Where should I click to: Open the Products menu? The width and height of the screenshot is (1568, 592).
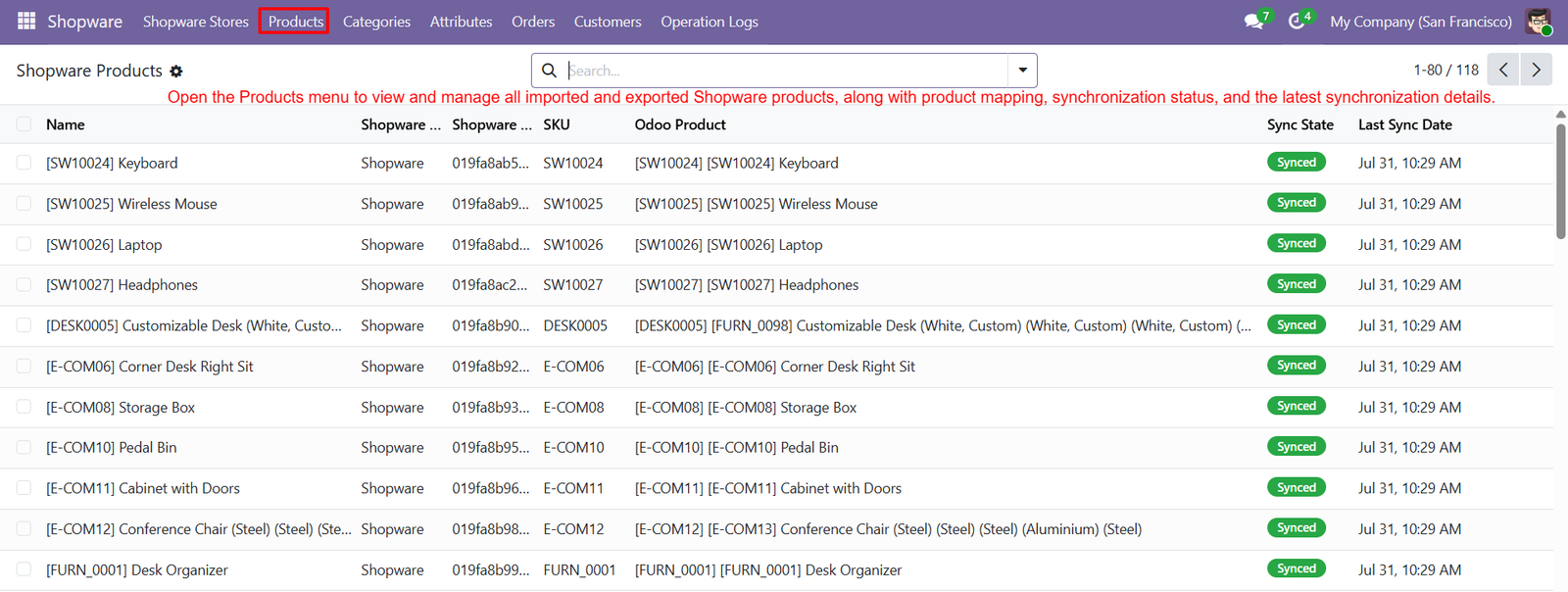[x=295, y=22]
